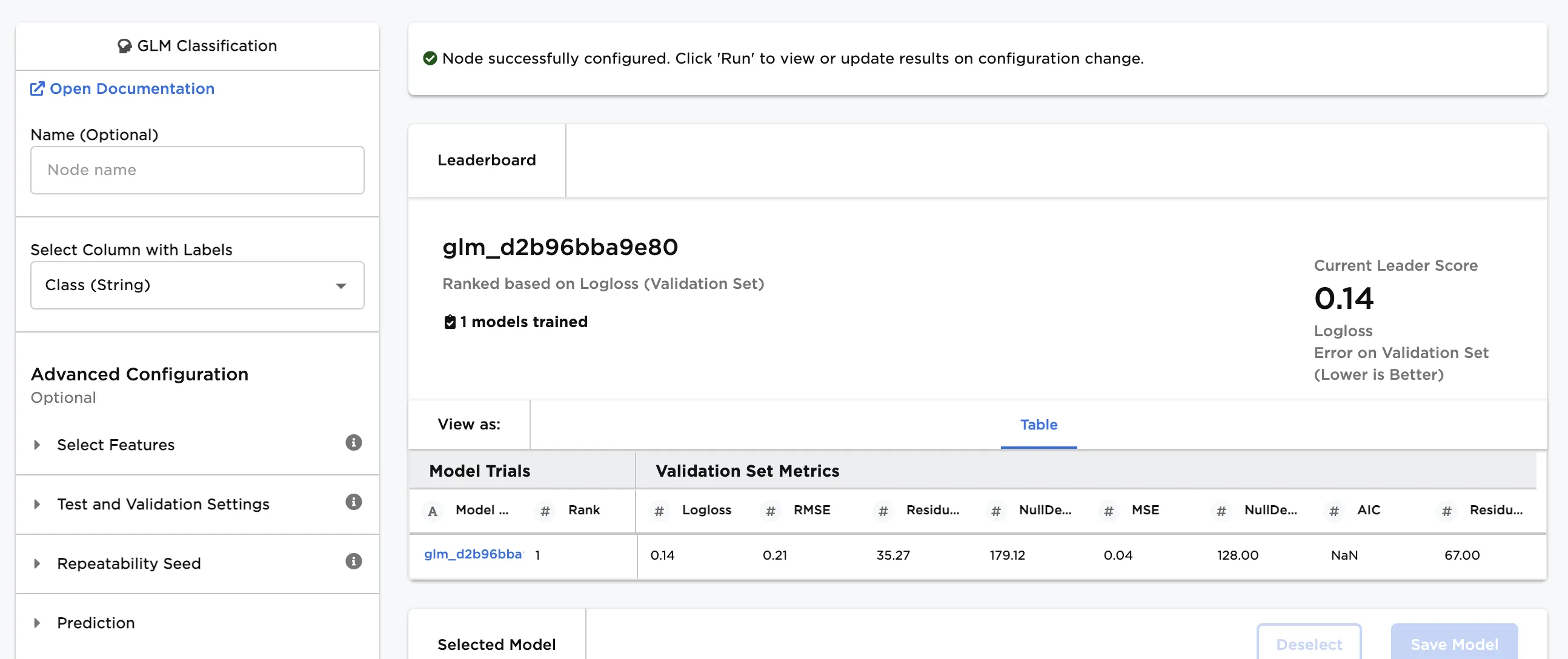Image resolution: width=1568 pixels, height=659 pixels.
Task: Click the green success checkmark icon
Action: point(430,58)
